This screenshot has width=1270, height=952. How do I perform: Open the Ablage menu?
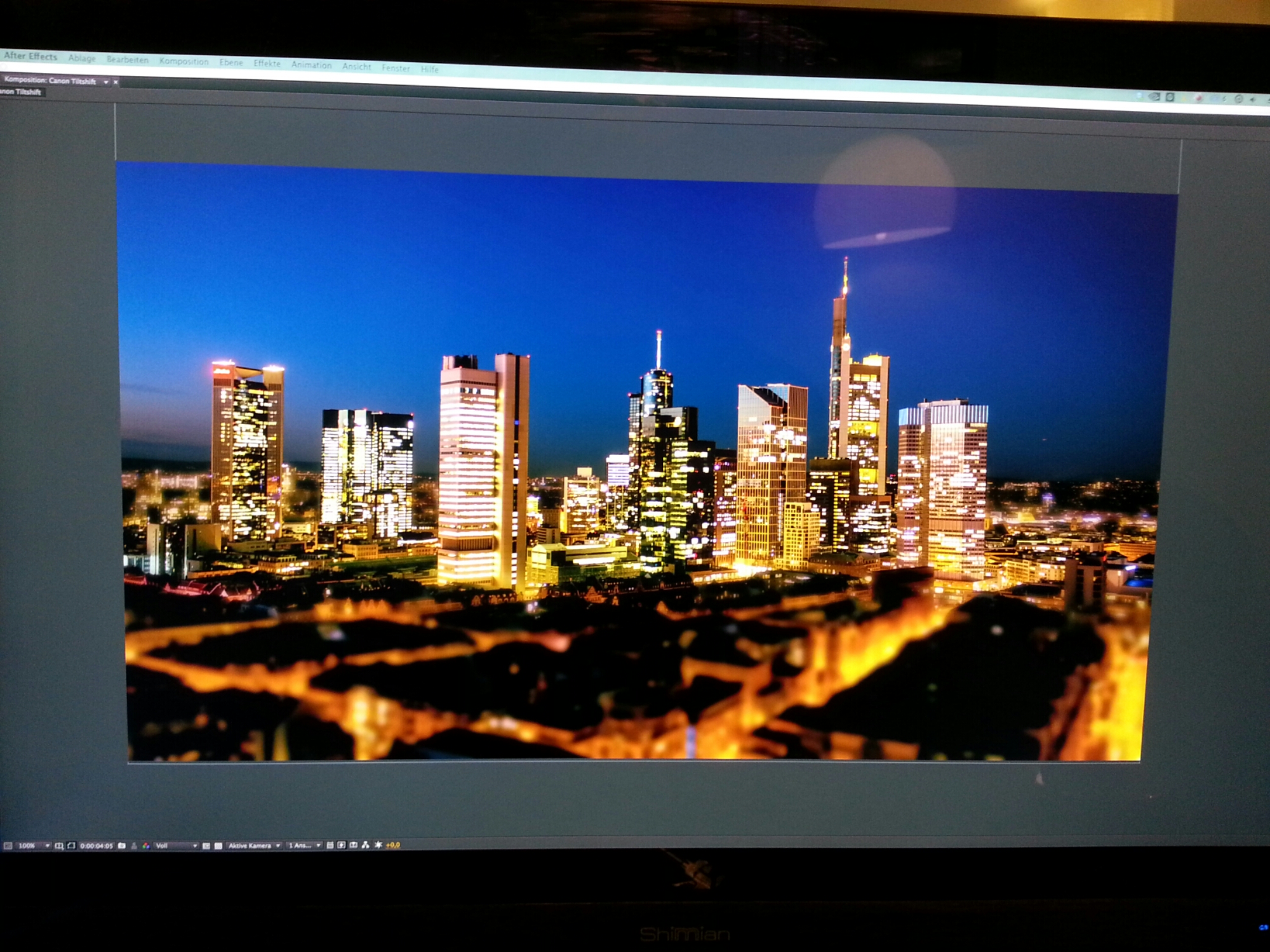pos(82,58)
